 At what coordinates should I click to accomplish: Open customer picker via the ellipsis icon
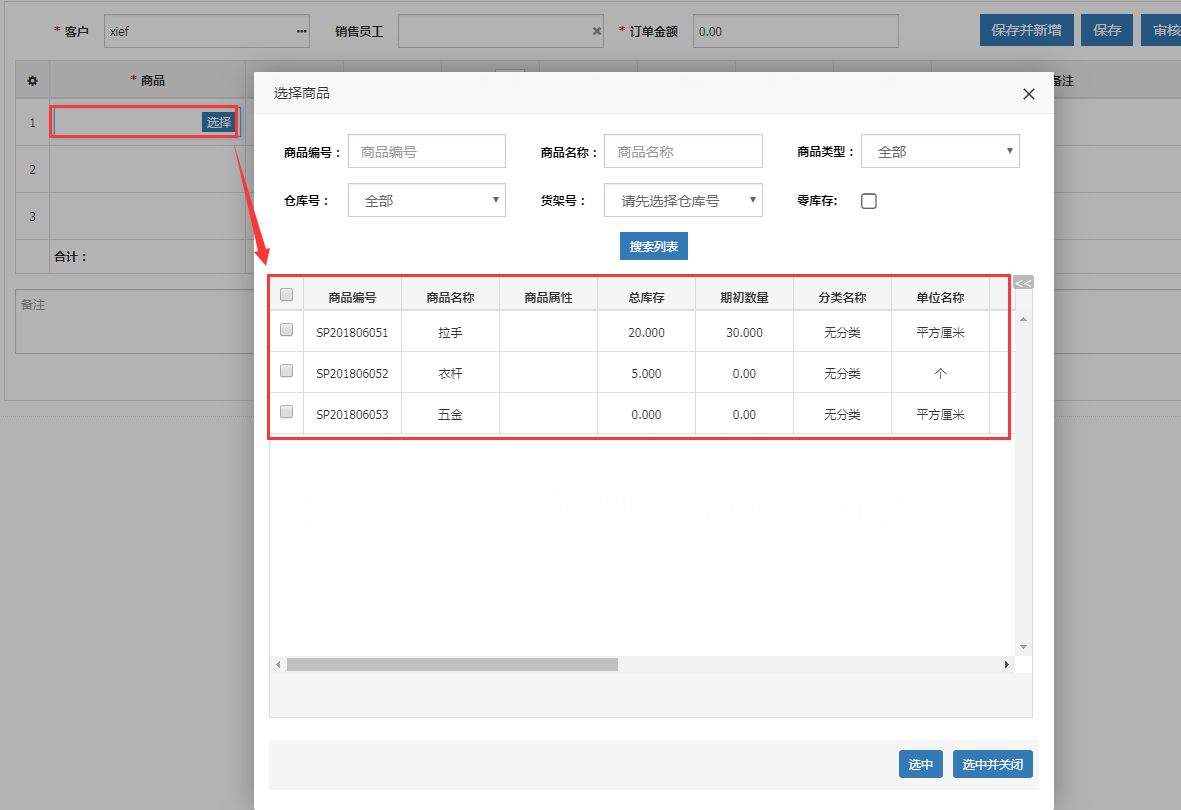(x=301, y=32)
